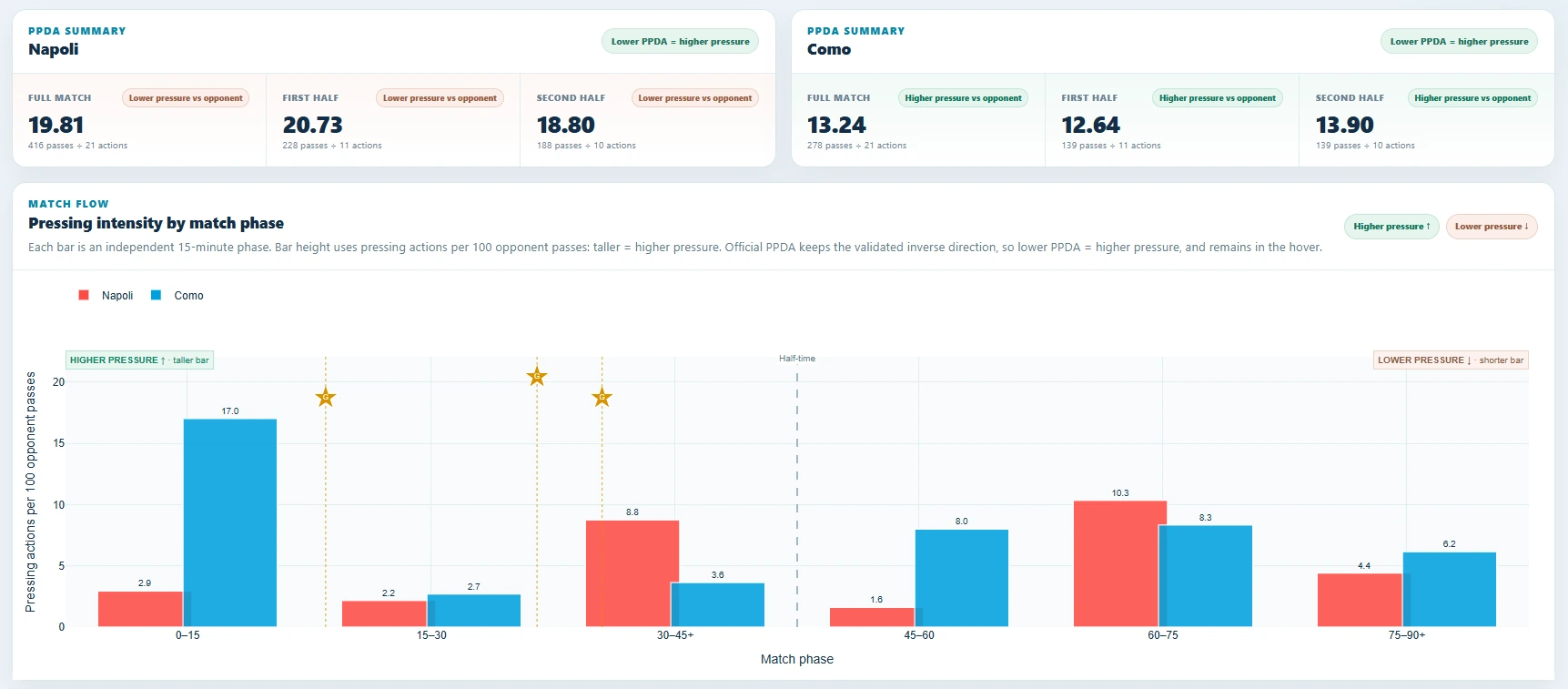Click Como Full Match 'Higher pressure vs opponent' badge
This screenshot has width=1568, height=689.
963,98
